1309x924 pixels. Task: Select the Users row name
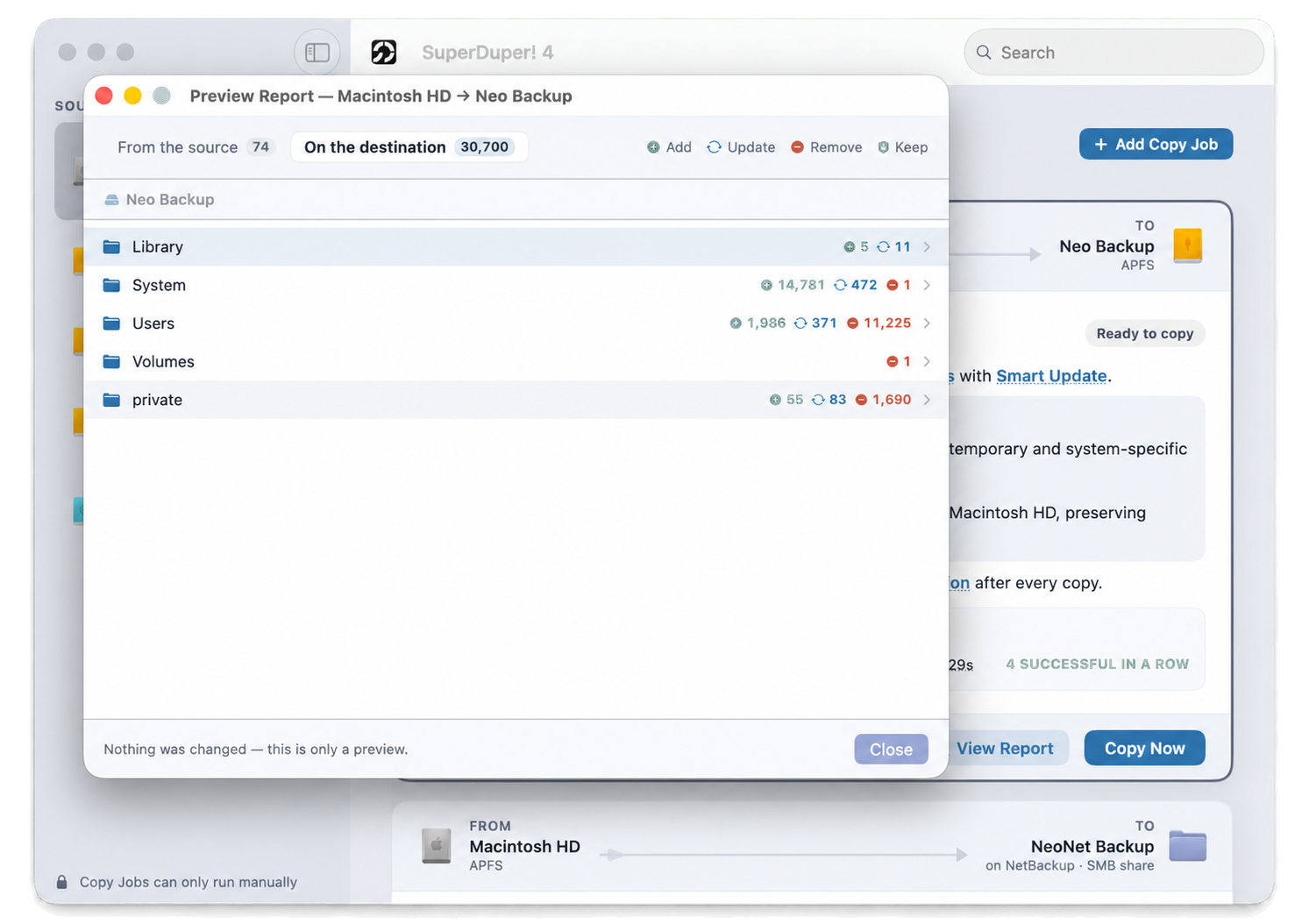[153, 323]
